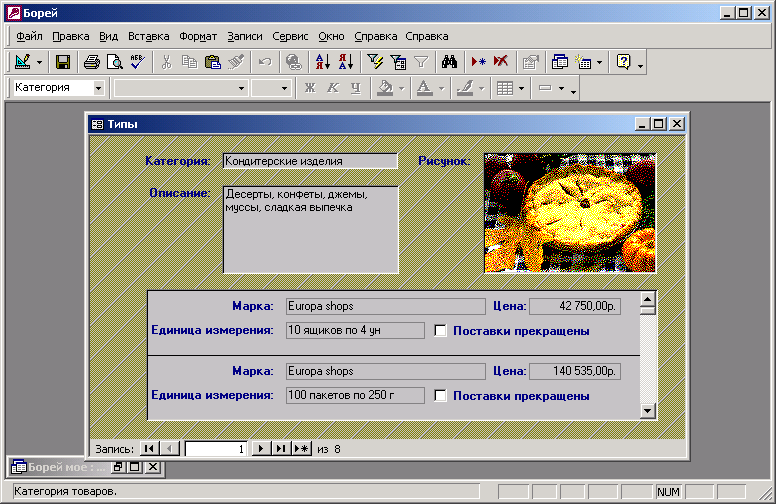Open the Сервис menu
The width and height of the screenshot is (776, 504).
pos(290,36)
